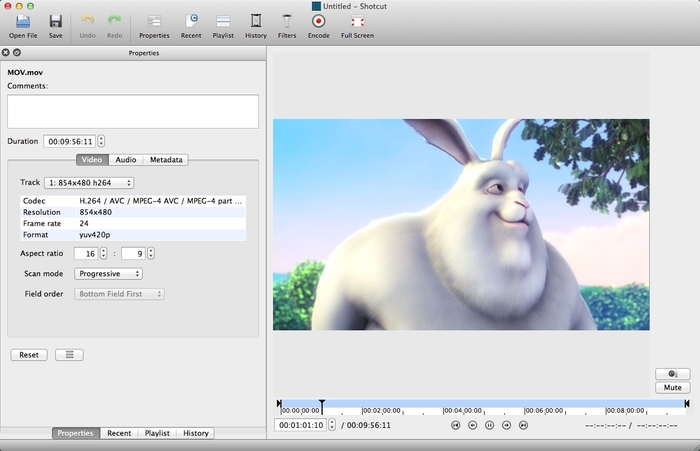
Task: Expand the Track dropdown
Action: 89,183
